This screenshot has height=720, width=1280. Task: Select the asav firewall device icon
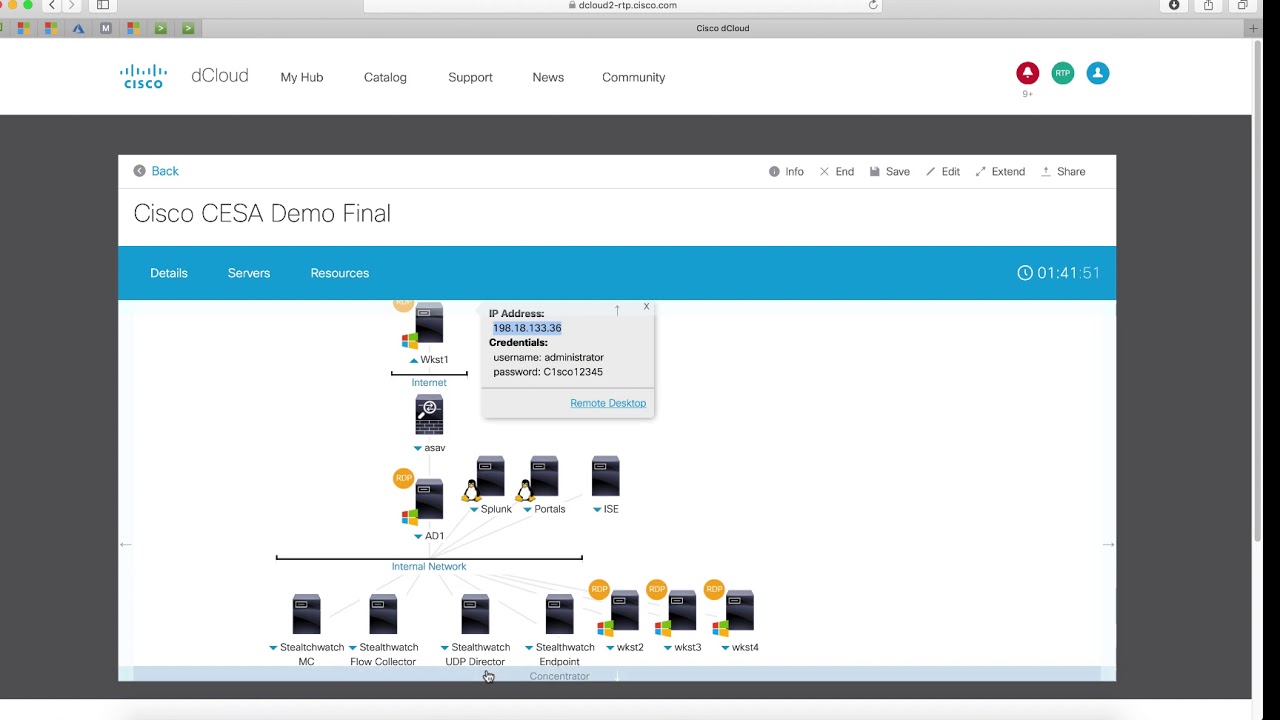[429, 414]
